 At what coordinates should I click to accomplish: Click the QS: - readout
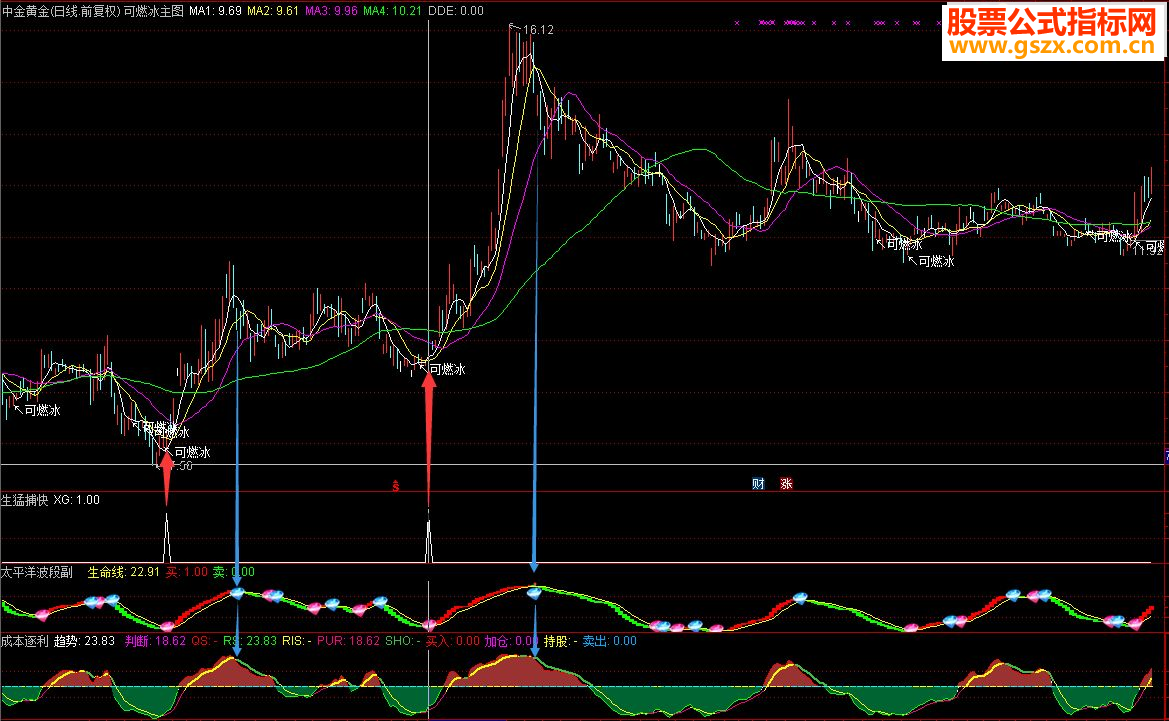coord(204,641)
